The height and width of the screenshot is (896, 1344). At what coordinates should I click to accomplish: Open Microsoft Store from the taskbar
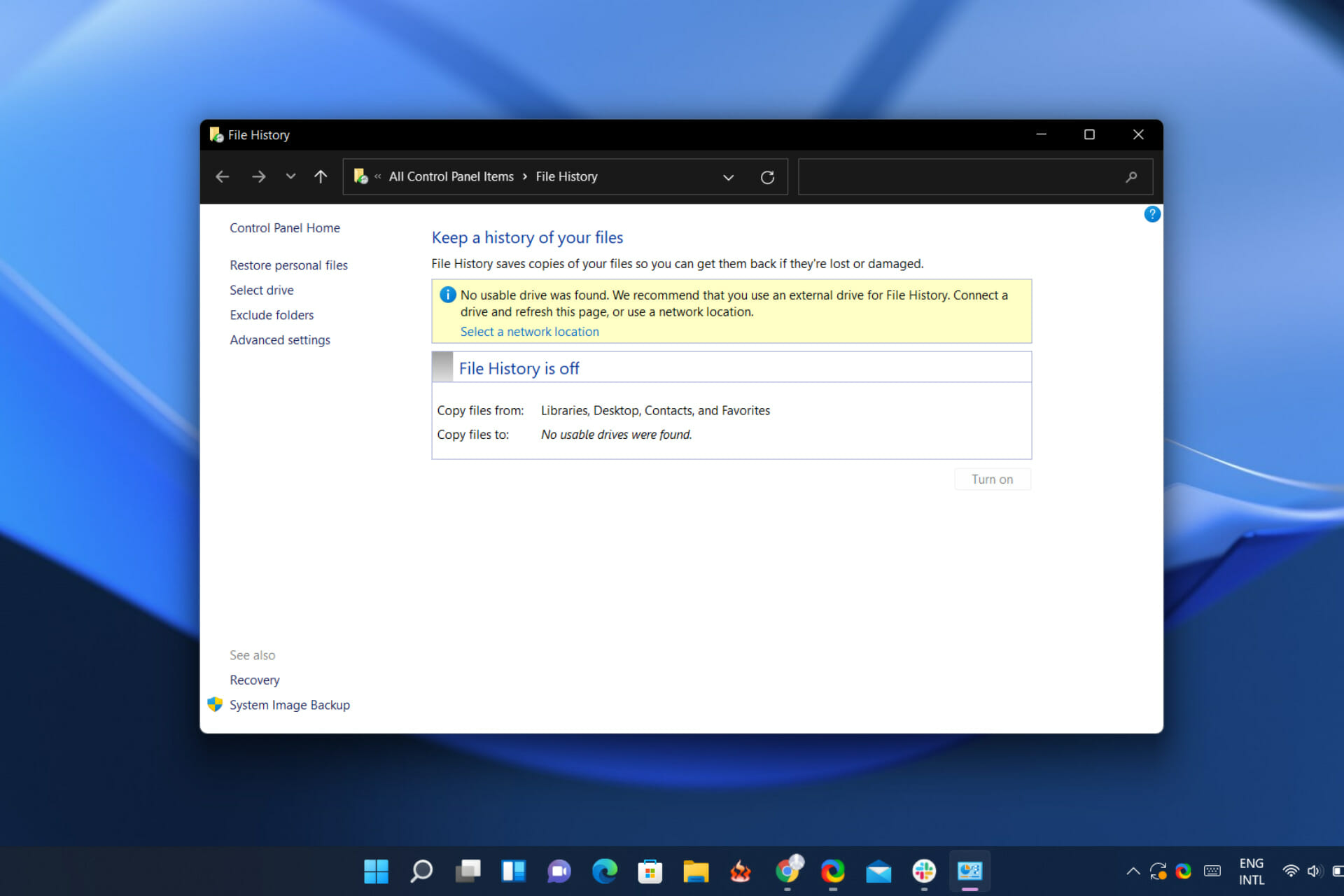(x=650, y=871)
